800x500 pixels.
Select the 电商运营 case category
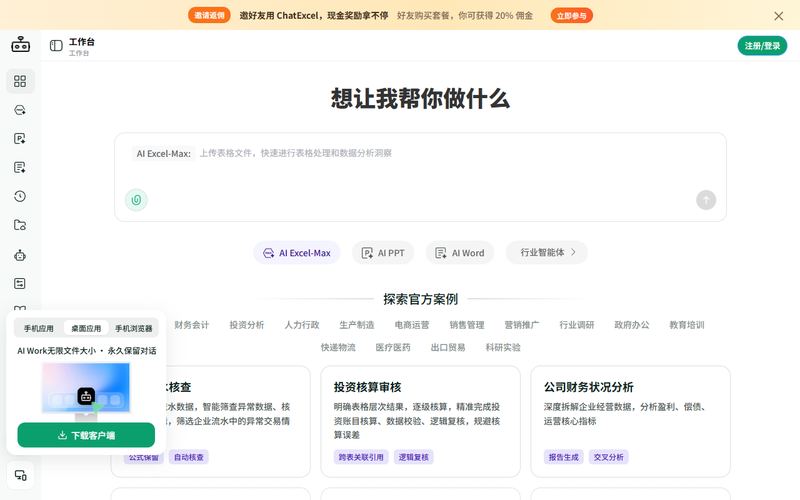(x=412, y=325)
